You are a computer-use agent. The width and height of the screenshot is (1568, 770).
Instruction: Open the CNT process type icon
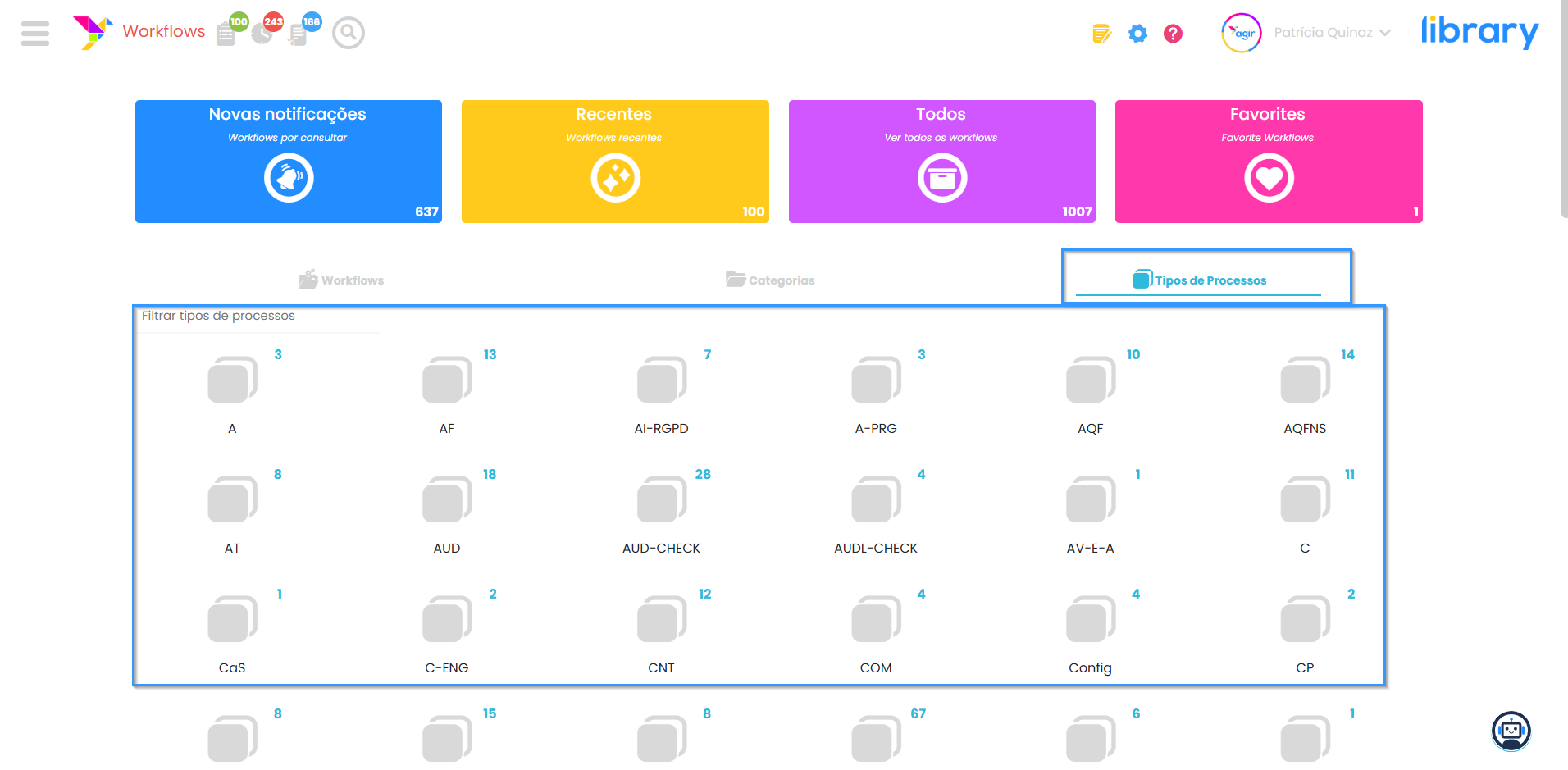(662, 619)
